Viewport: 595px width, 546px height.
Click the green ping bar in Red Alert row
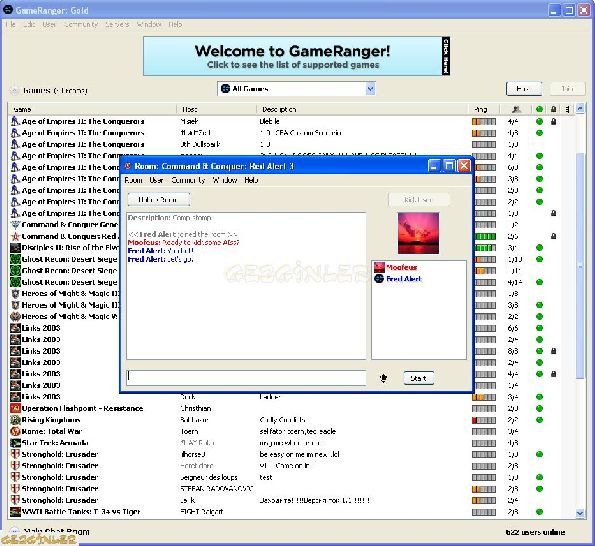click(485, 236)
